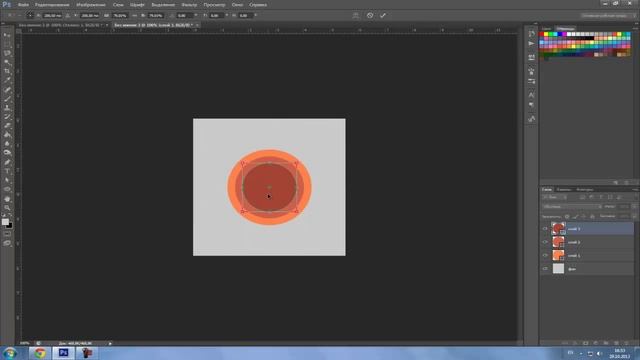The width and height of the screenshot is (640, 360).
Task: Select the Dodge tool
Action: tap(7, 153)
